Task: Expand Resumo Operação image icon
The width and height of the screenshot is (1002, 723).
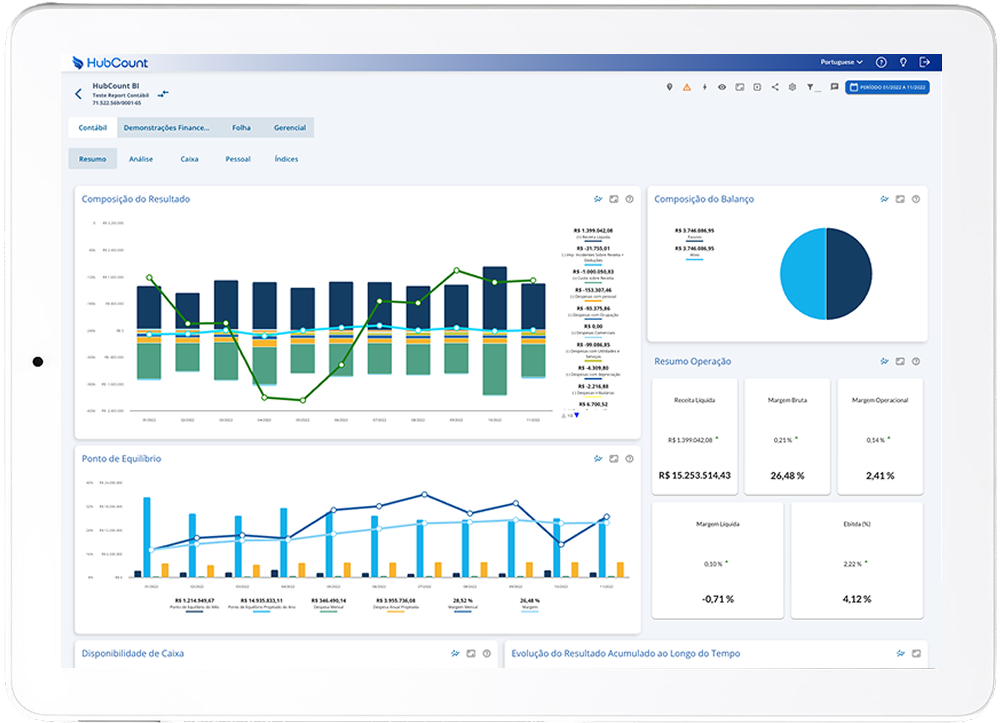Action: pyautogui.click(x=900, y=361)
